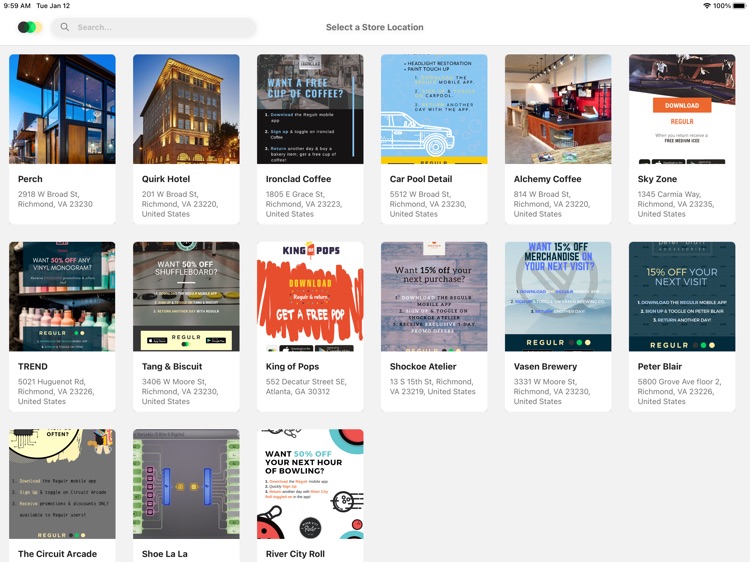
Task: Select the Shockoe Atelier promo image
Action: (x=434, y=297)
